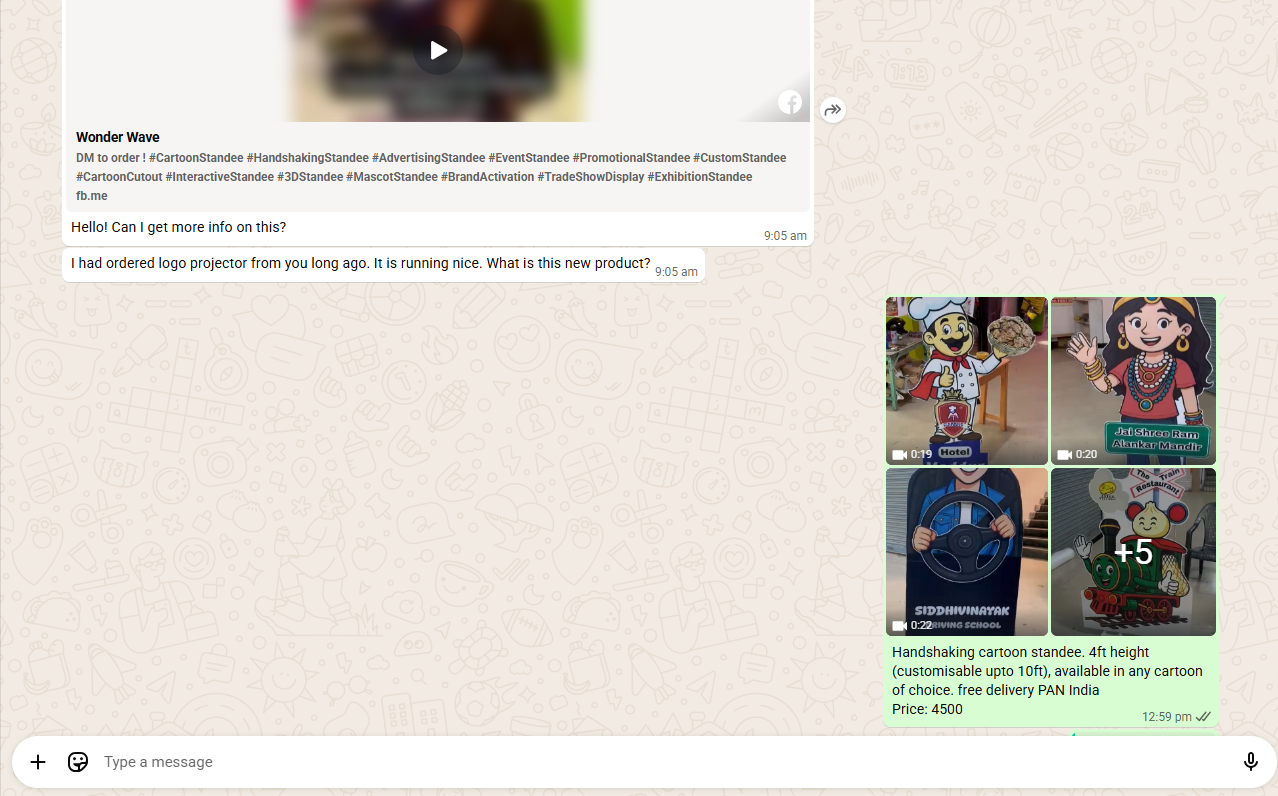
Task: Open the fb.me link
Action: pos(92,196)
